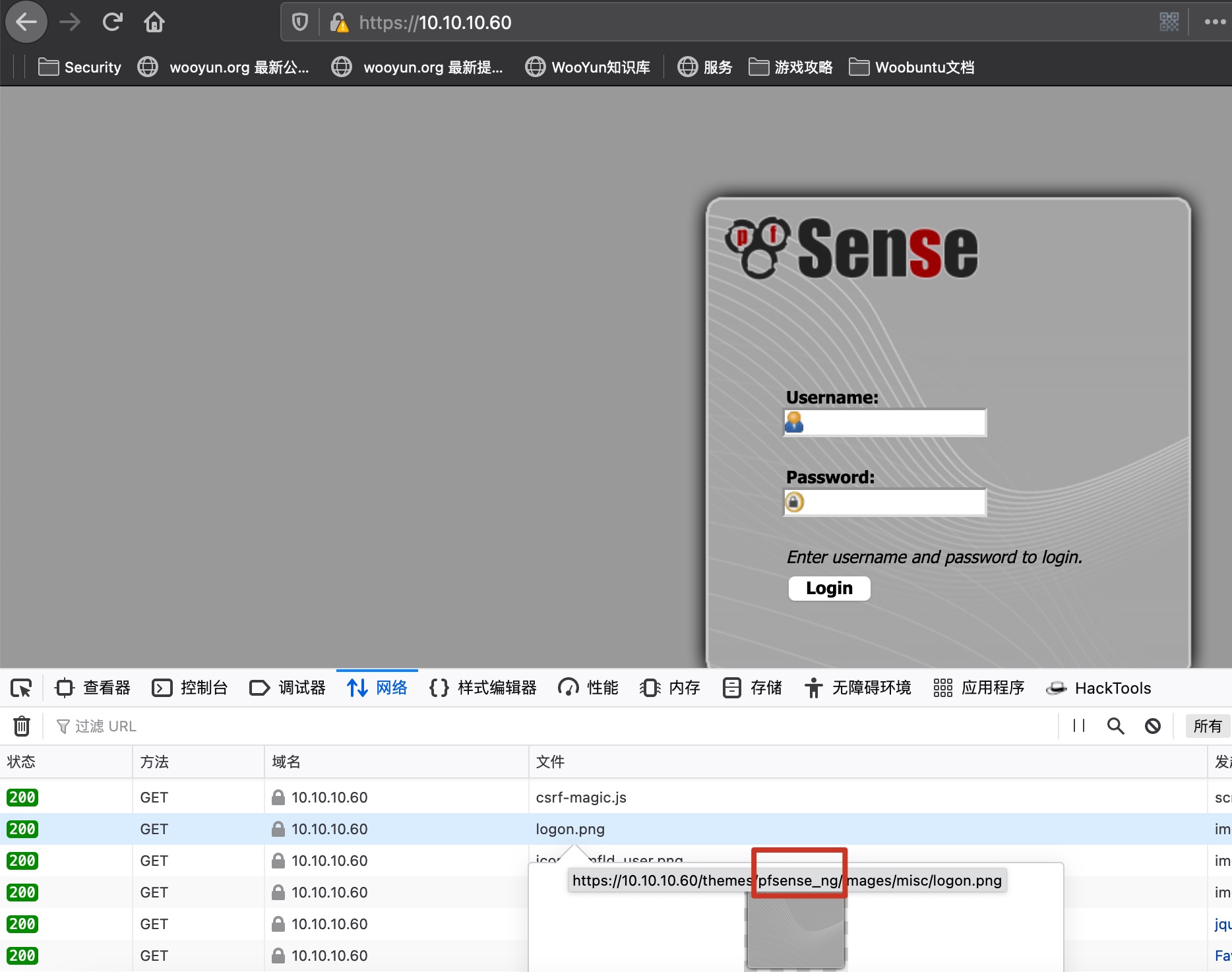Viewport: 1232px width, 972px height.
Task: Switch to the 存储 storage tab
Action: click(x=752, y=688)
